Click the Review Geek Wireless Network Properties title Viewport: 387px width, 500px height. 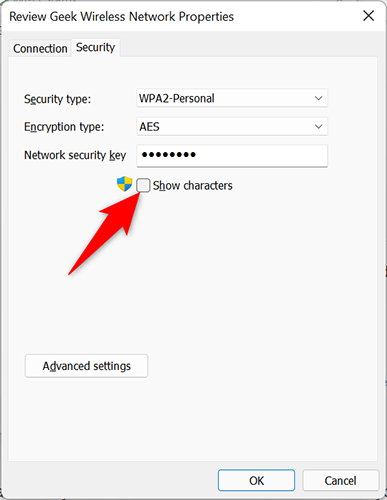[x=121, y=16]
